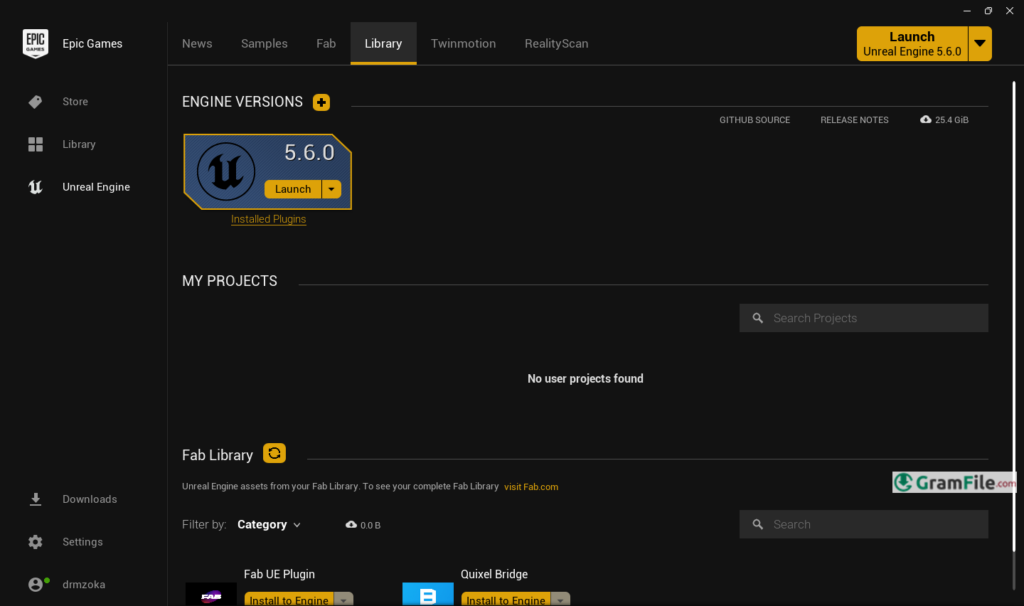Click the 25.4 GiB size text
Screen dimensions: 1024x606
pyautogui.click(x=952, y=120)
